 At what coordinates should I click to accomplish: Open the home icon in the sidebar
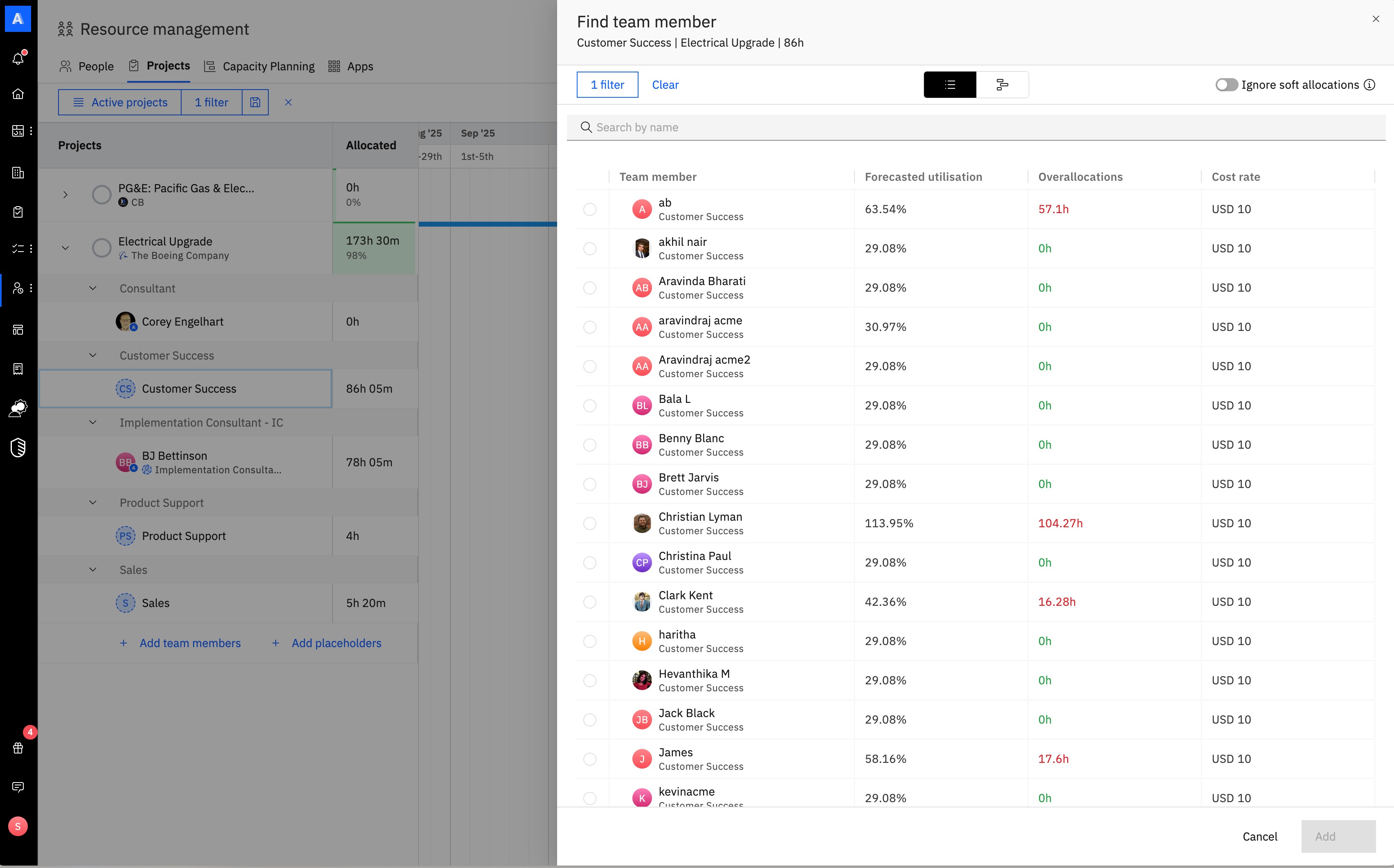tap(18, 94)
